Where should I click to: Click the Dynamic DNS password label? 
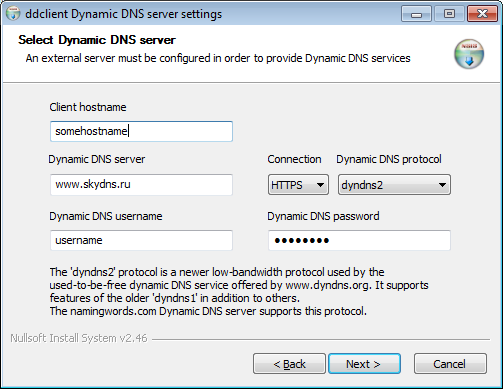pos(323,216)
